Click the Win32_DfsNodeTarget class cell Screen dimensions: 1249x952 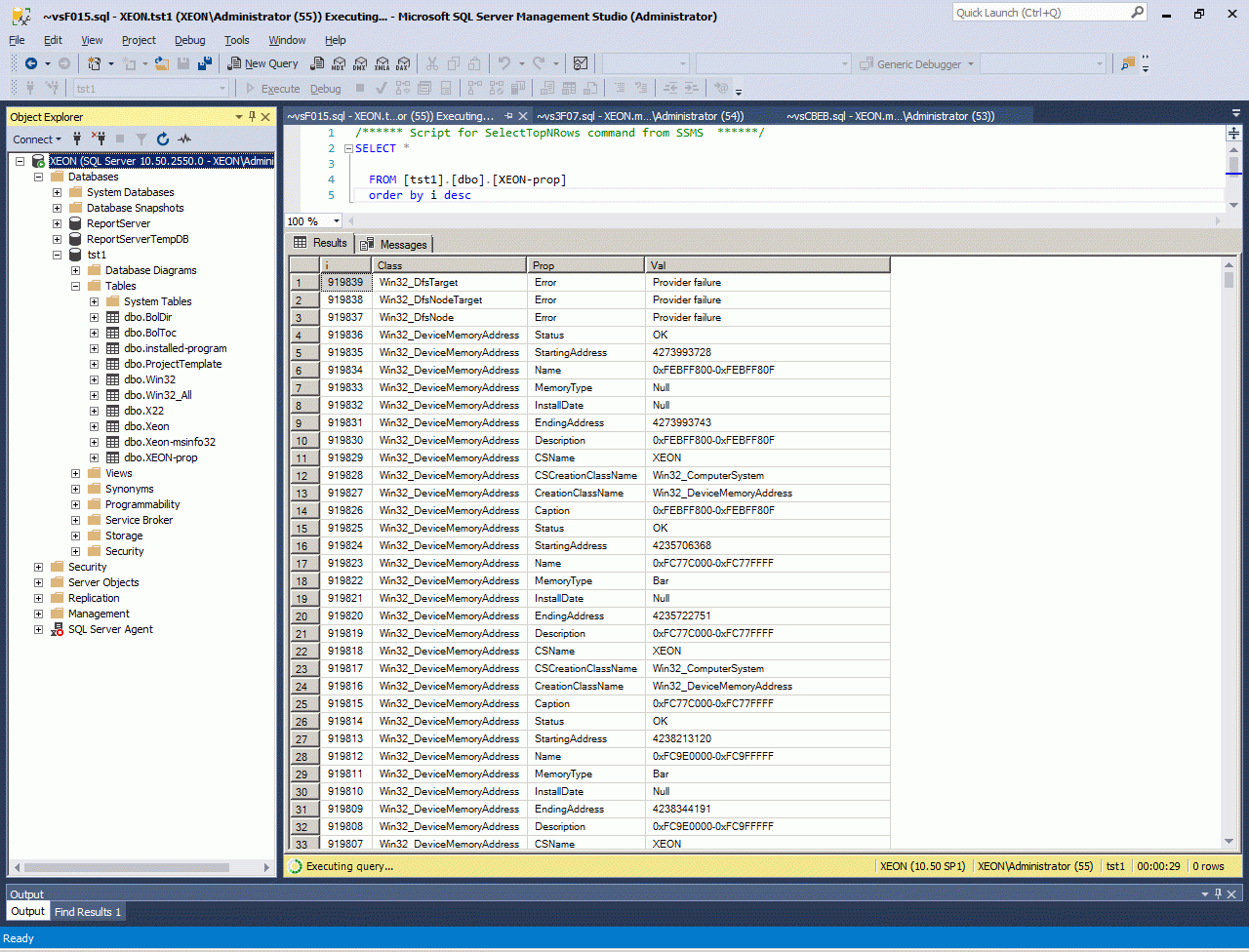point(450,299)
